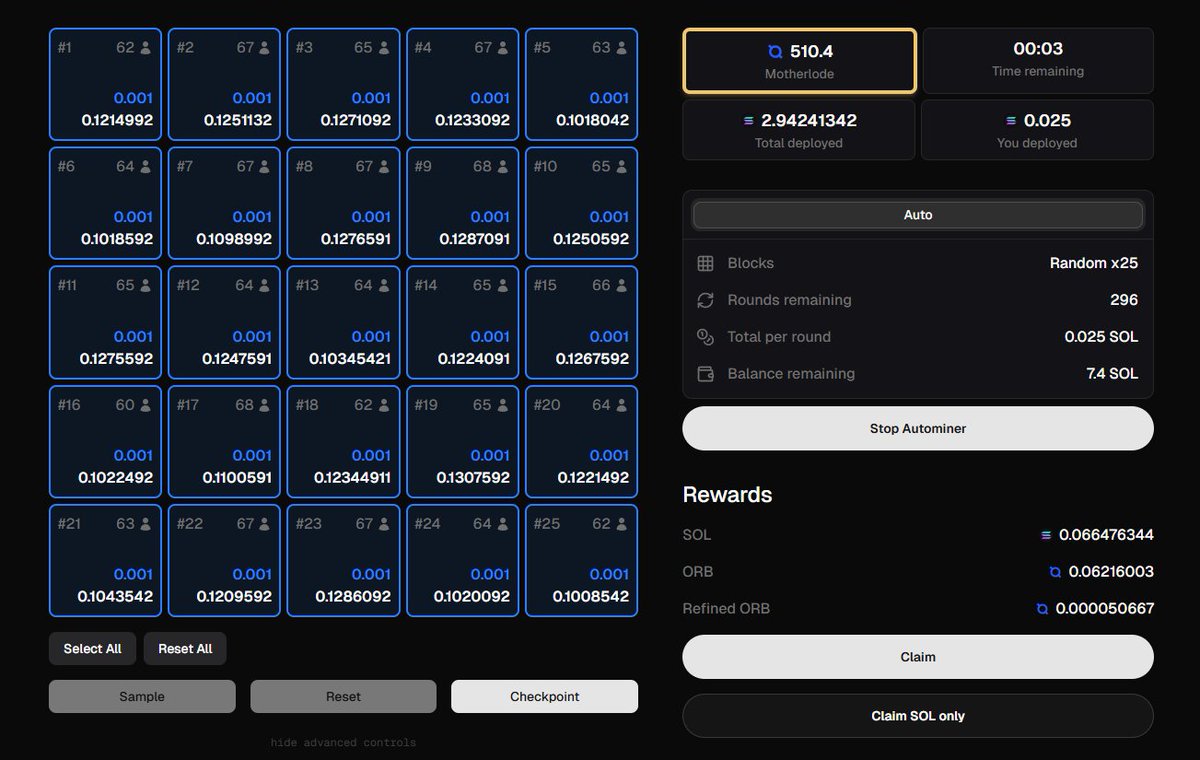Click the ORB icon in Motherlode card
Screen dimensions: 1200x760
click(x=775, y=51)
